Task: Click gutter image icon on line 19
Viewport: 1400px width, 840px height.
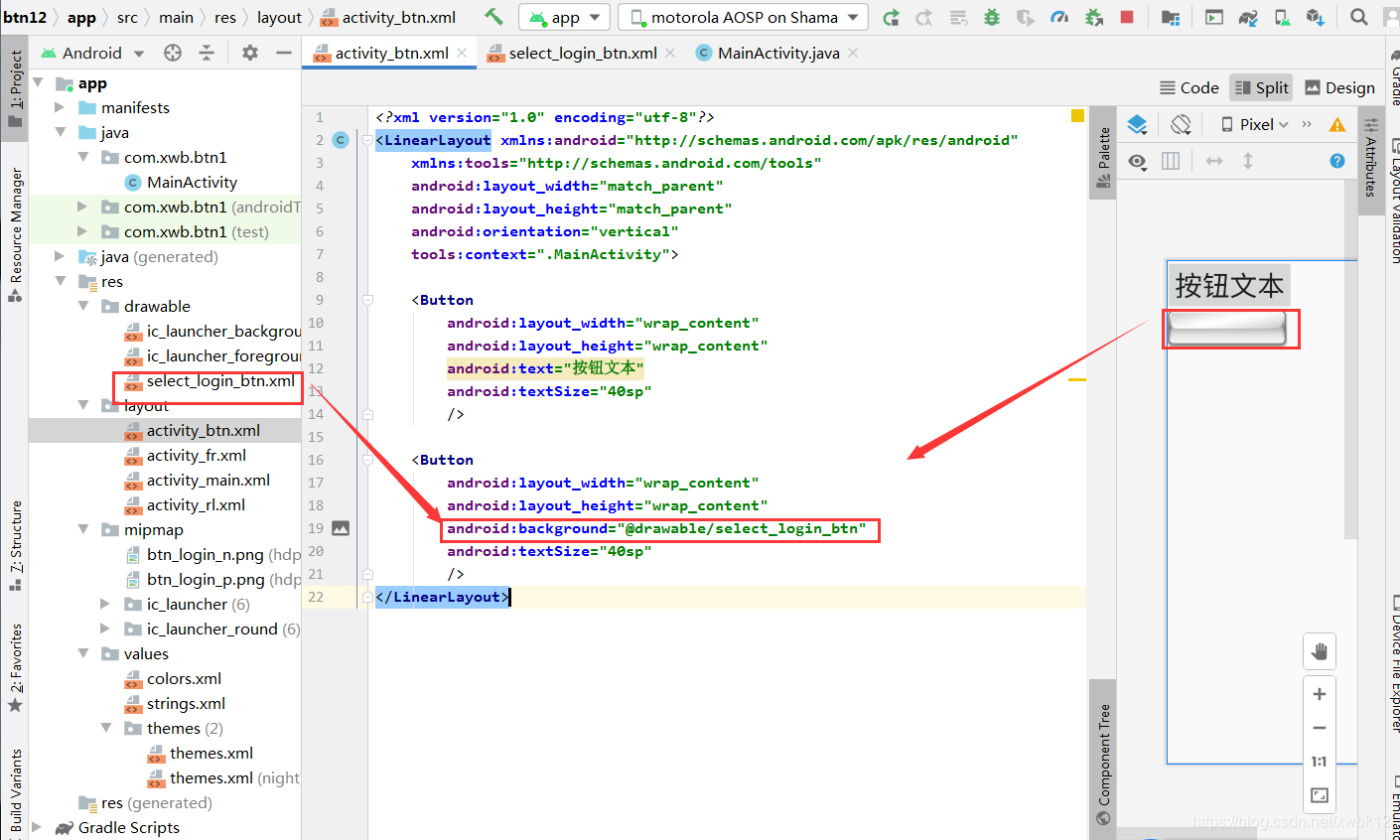Action: tap(341, 528)
